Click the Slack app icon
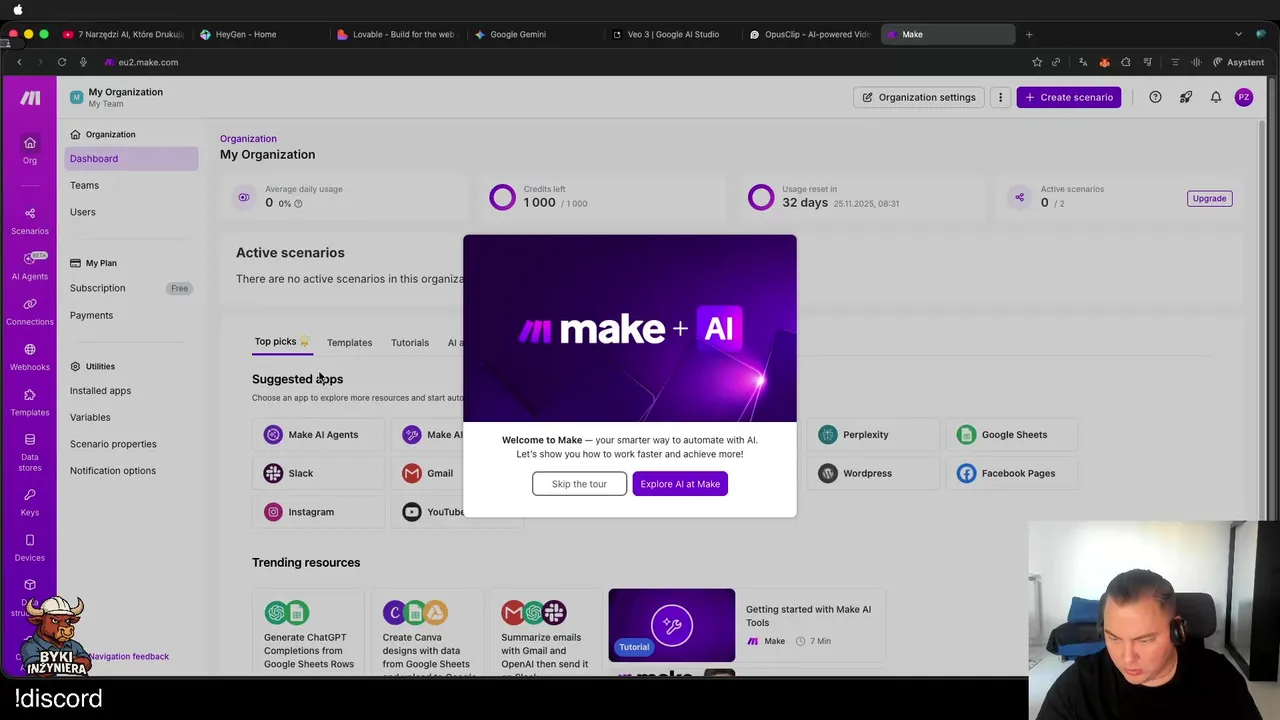 point(273,473)
